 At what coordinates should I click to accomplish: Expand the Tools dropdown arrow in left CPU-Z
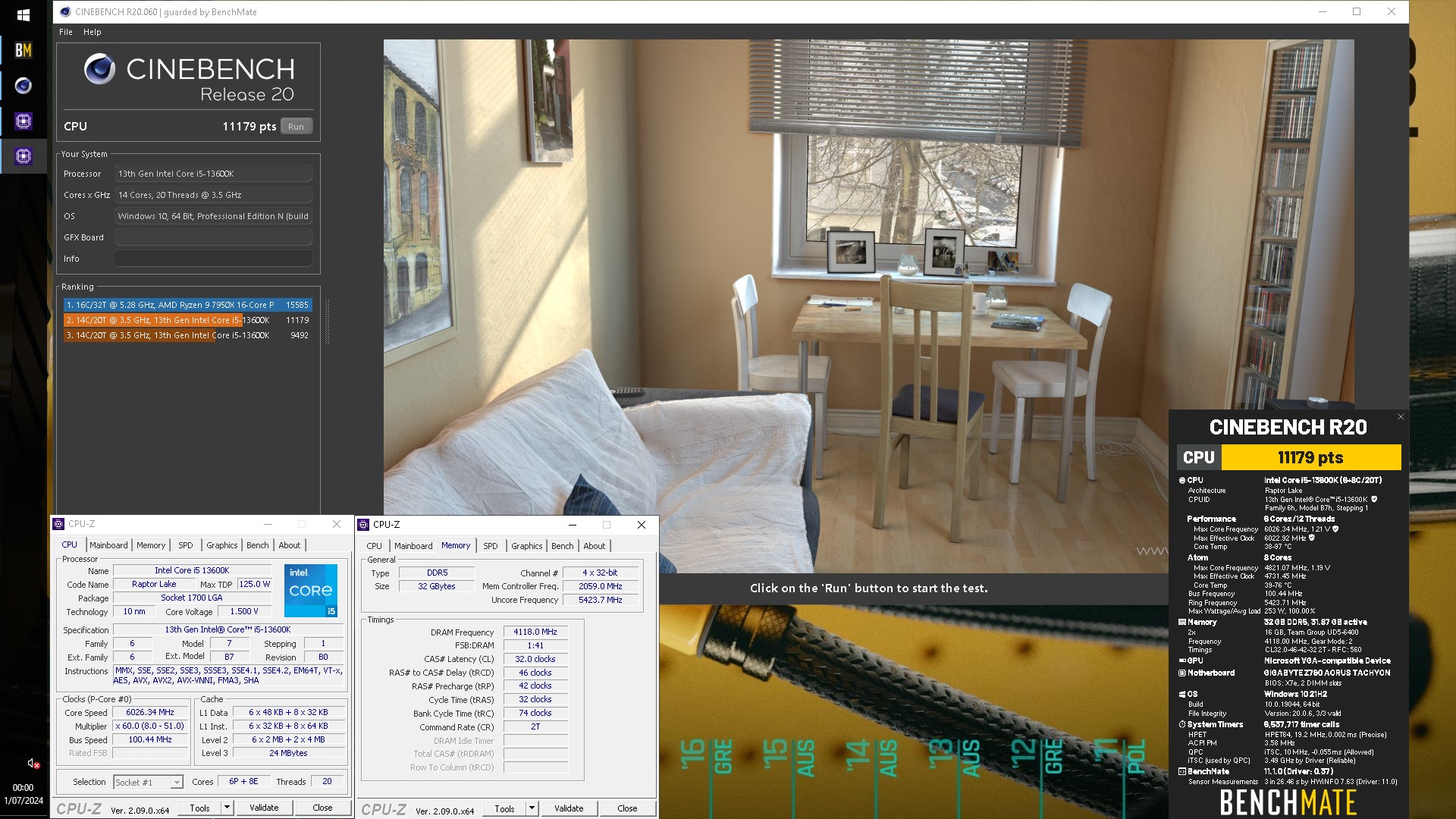(226, 808)
